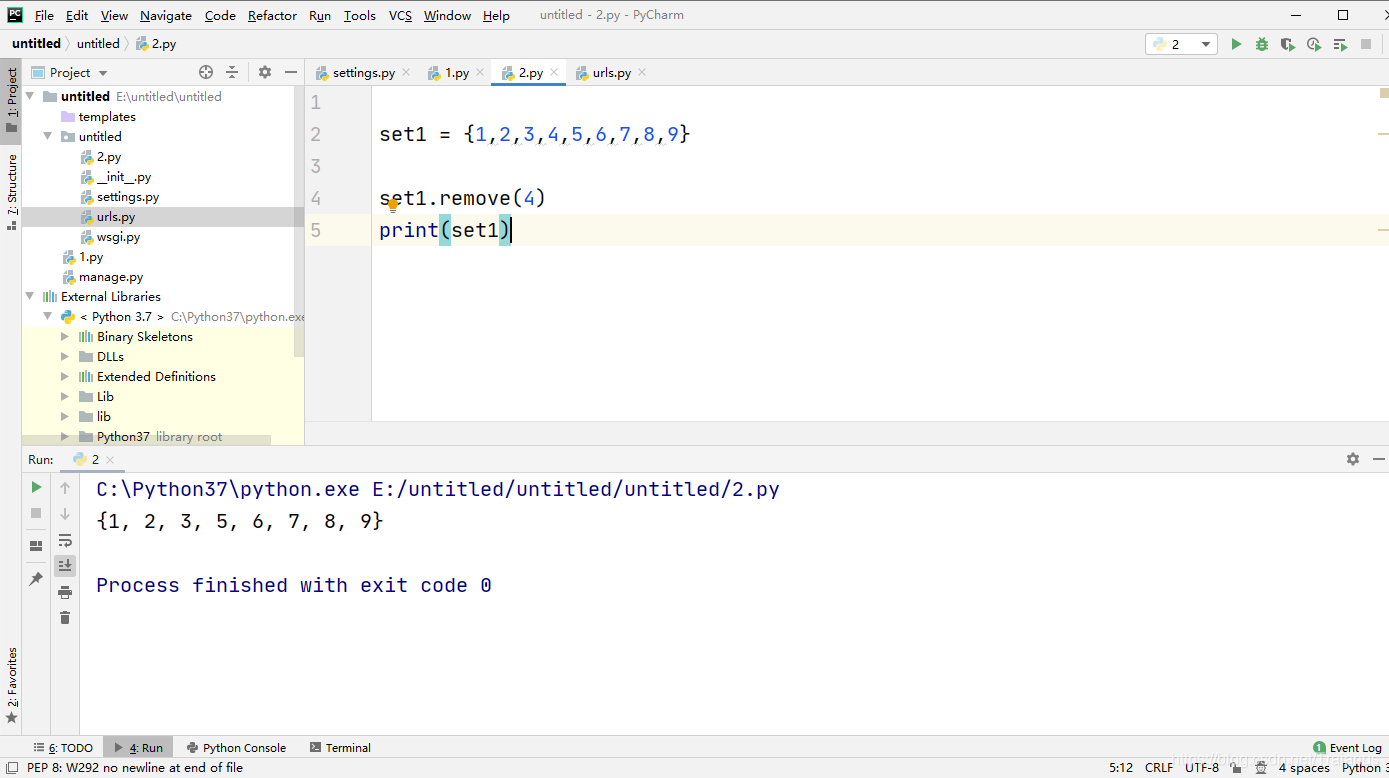
Task: Toggle scroll to end in console
Action: coord(65,566)
